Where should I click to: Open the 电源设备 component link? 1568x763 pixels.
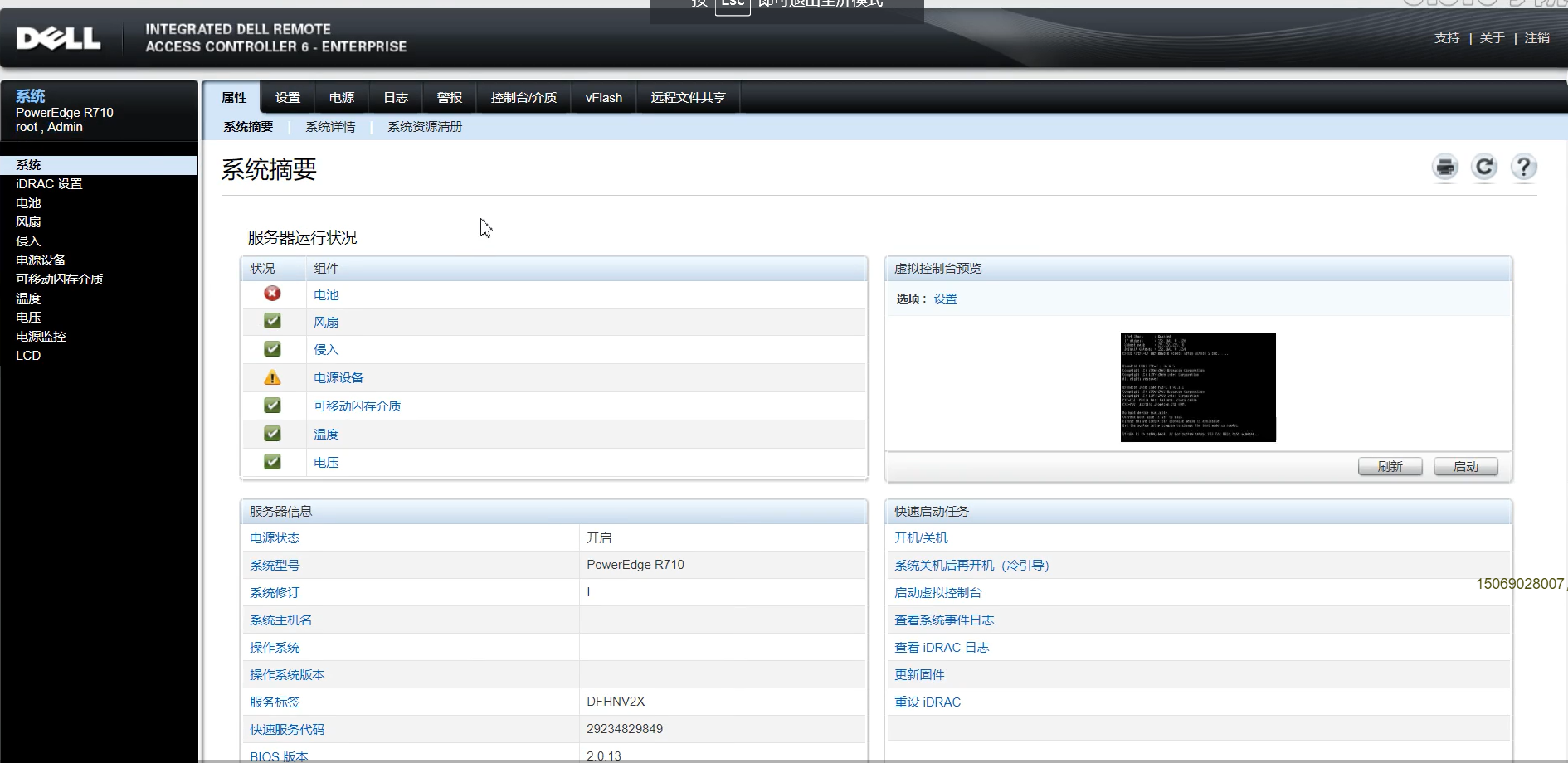point(338,378)
